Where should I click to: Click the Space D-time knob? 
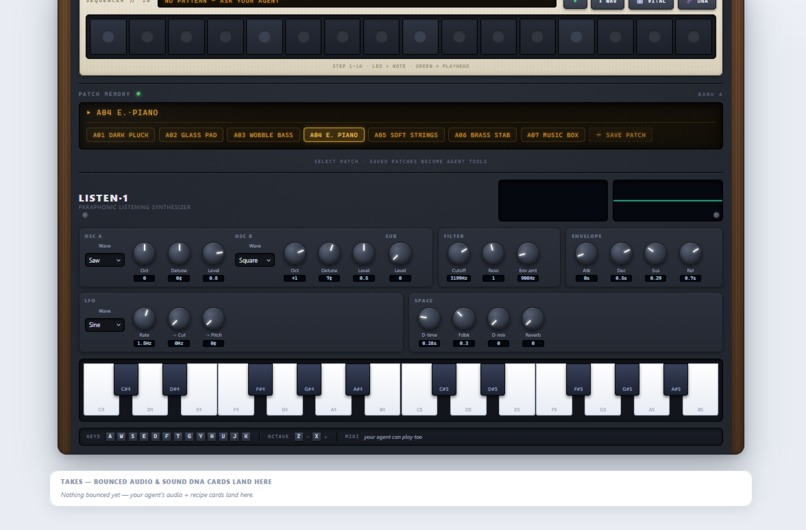point(429,319)
